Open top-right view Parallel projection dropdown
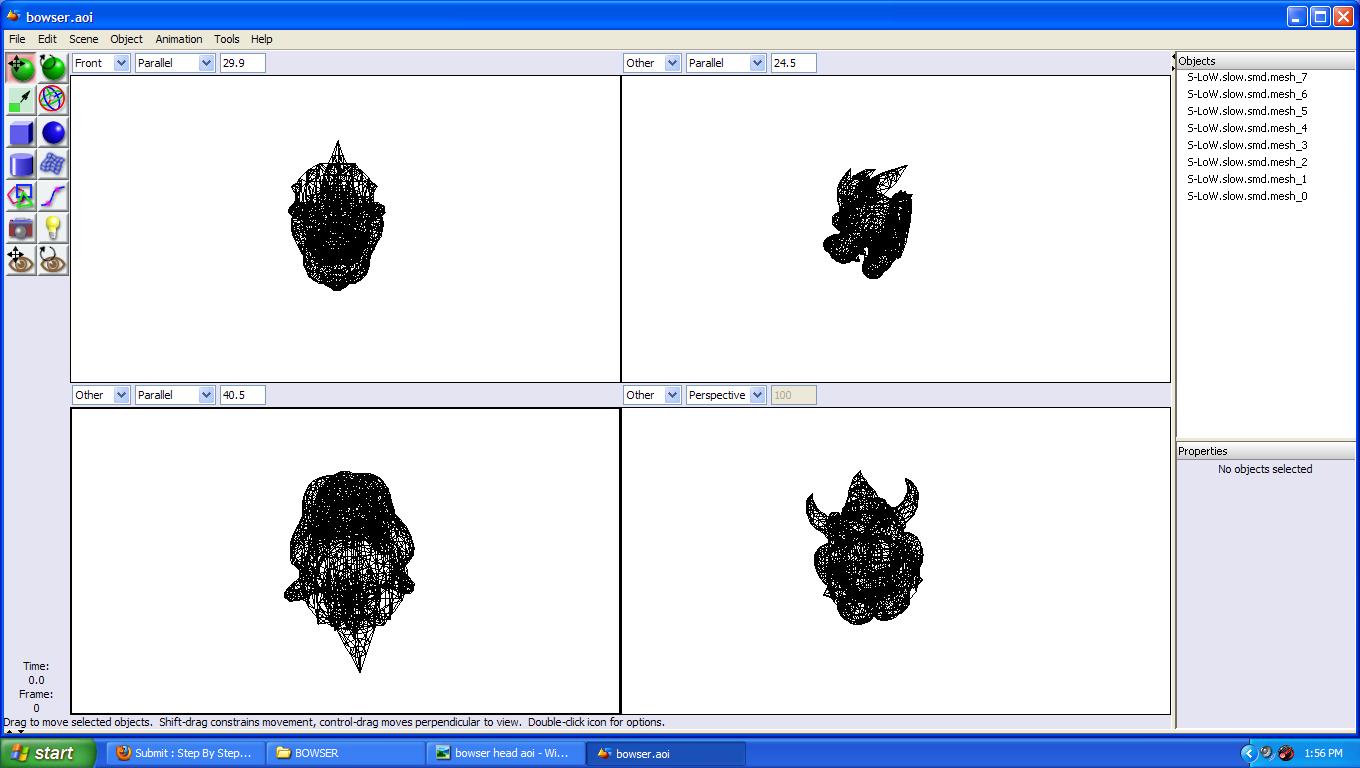 [726, 63]
